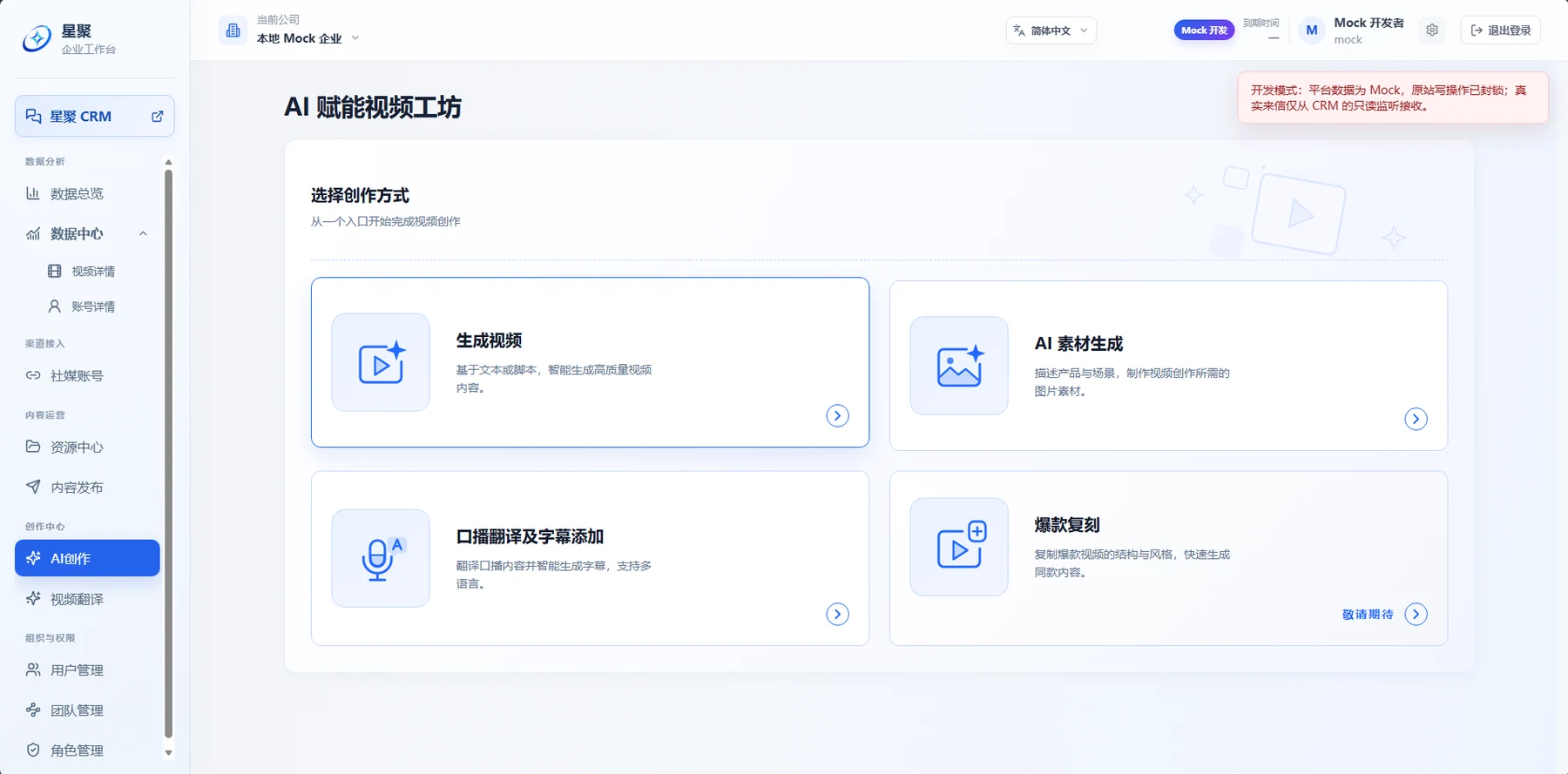1568x774 pixels.
Task: Click the sidebar vertical scrollbar thumb
Action: click(x=168, y=453)
